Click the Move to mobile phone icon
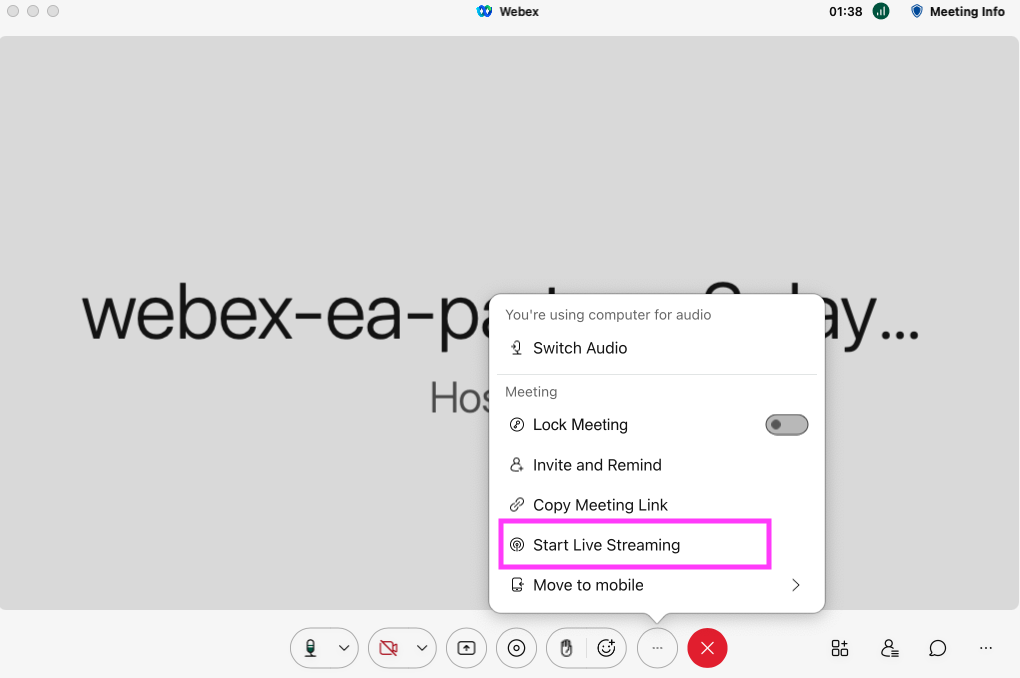 (x=517, y=585)
